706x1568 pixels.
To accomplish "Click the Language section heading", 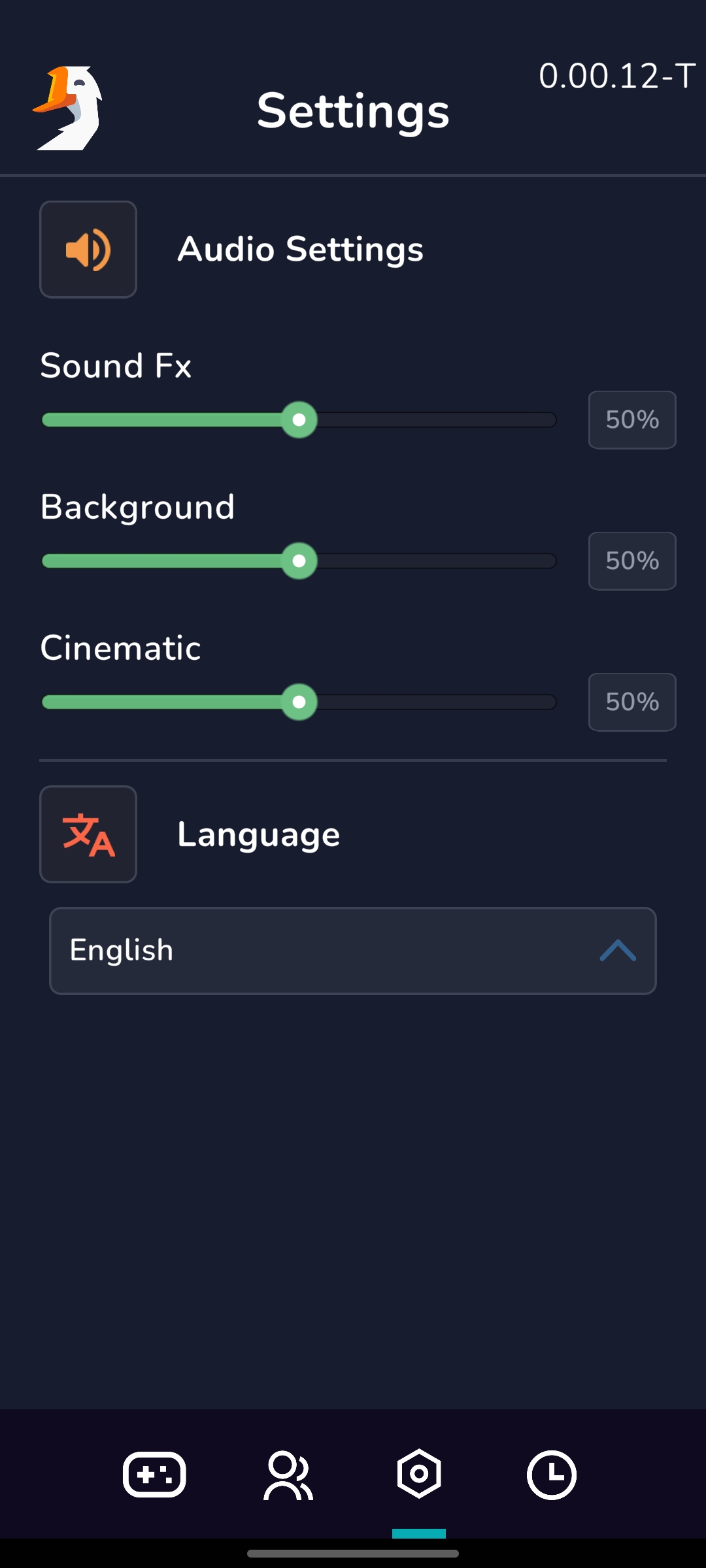I will pyautogui.click(x=259, y=835).
